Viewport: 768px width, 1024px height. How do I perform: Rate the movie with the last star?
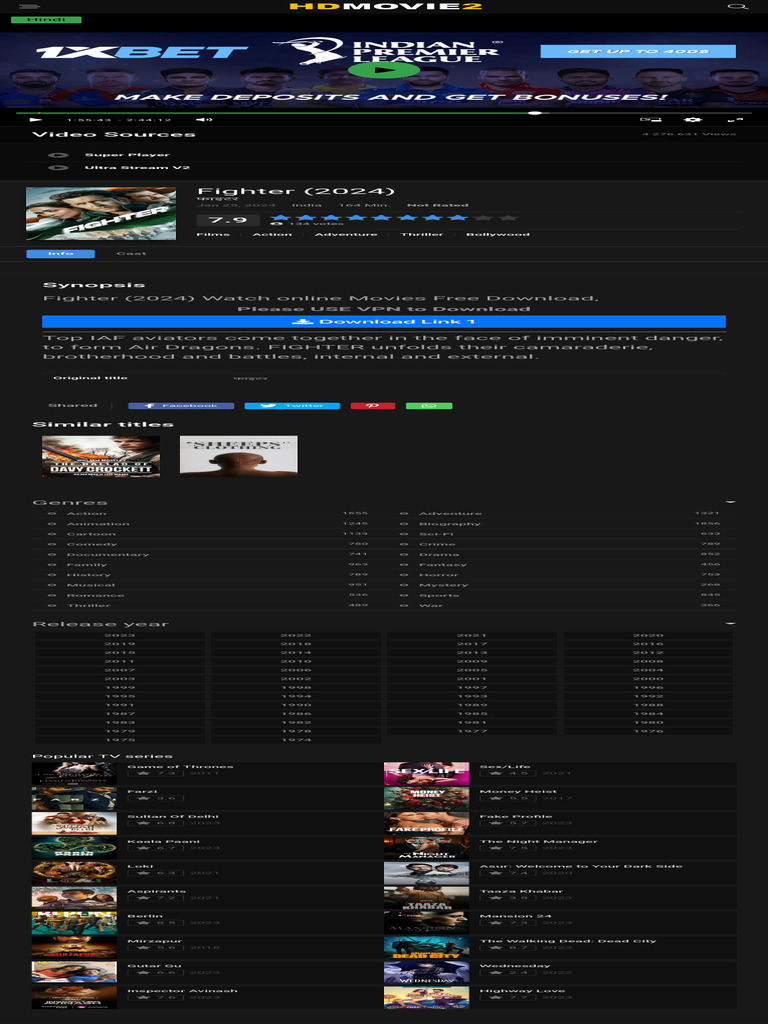512,217
